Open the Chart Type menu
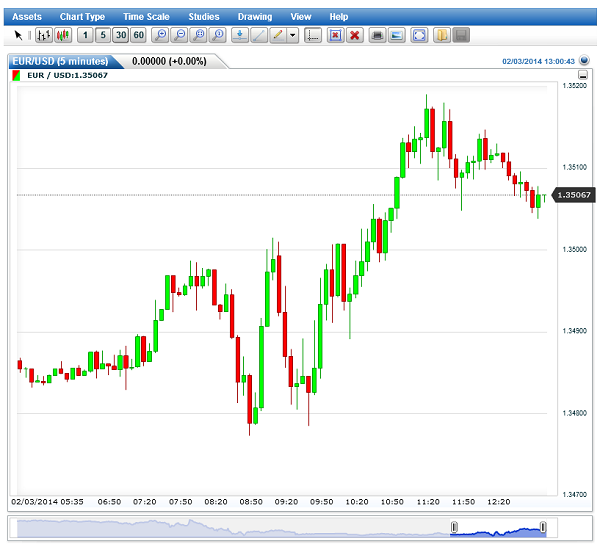This screenshot has height=544, width=600. (82, 17)
